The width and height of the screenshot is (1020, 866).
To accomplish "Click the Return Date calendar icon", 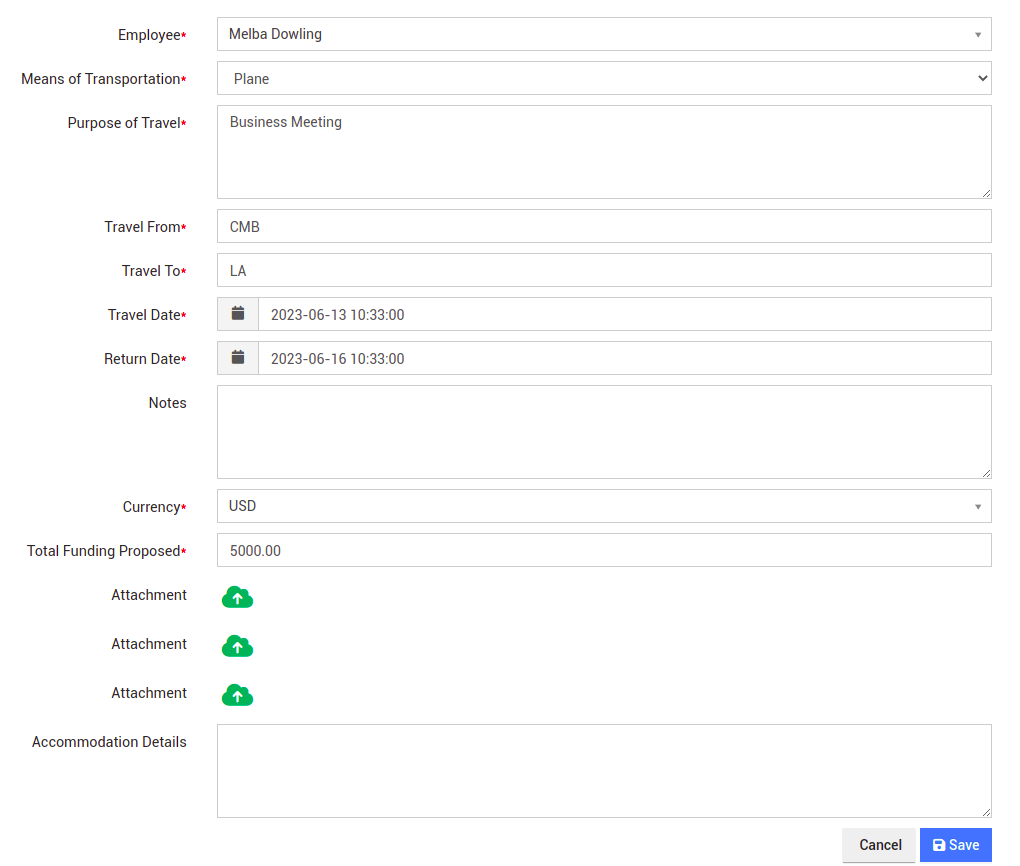I will click(x=238, y=359).
